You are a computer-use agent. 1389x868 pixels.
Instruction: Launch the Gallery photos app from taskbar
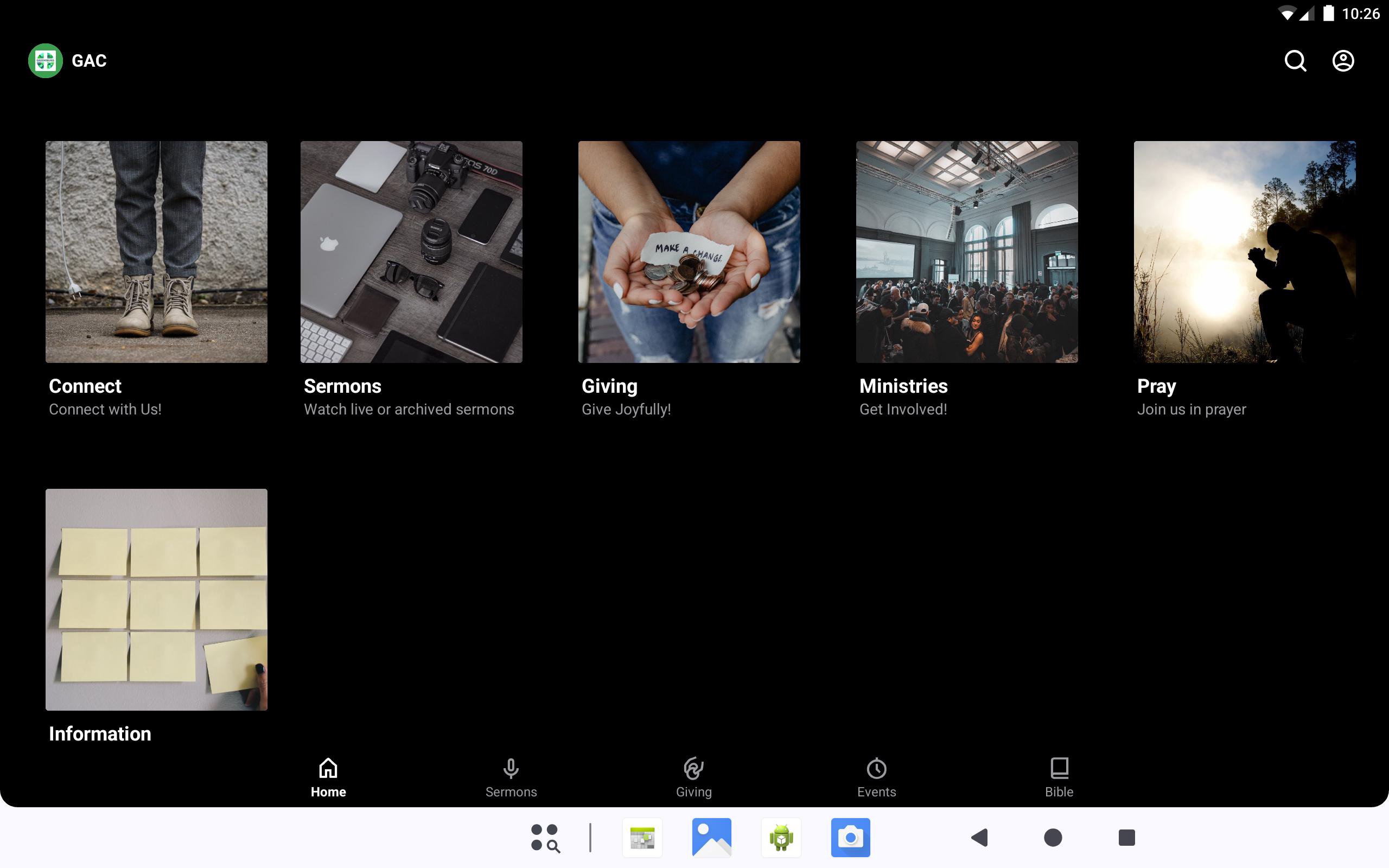711,838
